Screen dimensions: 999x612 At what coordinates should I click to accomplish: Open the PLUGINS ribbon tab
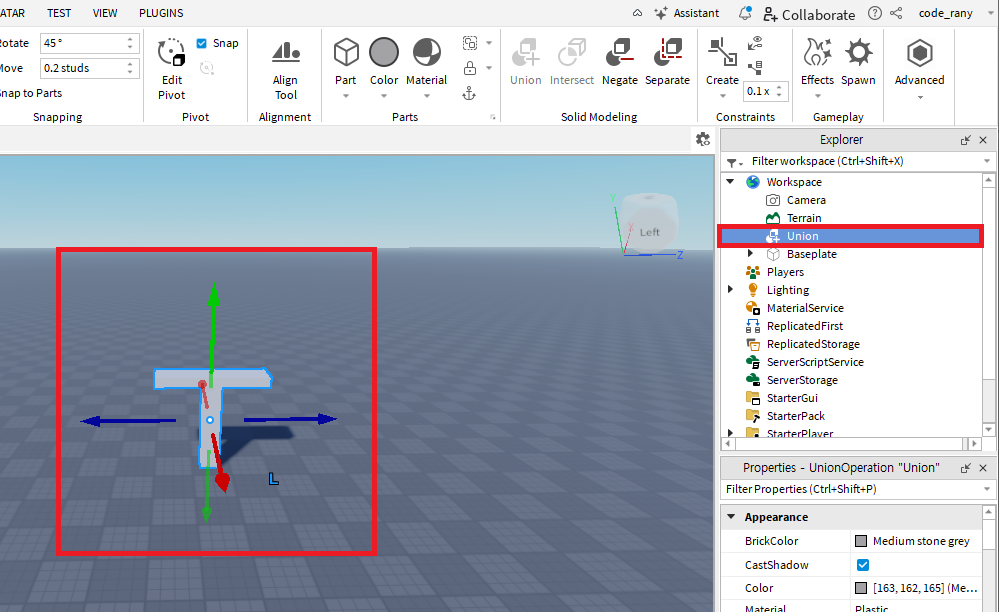tap(161, 13)
